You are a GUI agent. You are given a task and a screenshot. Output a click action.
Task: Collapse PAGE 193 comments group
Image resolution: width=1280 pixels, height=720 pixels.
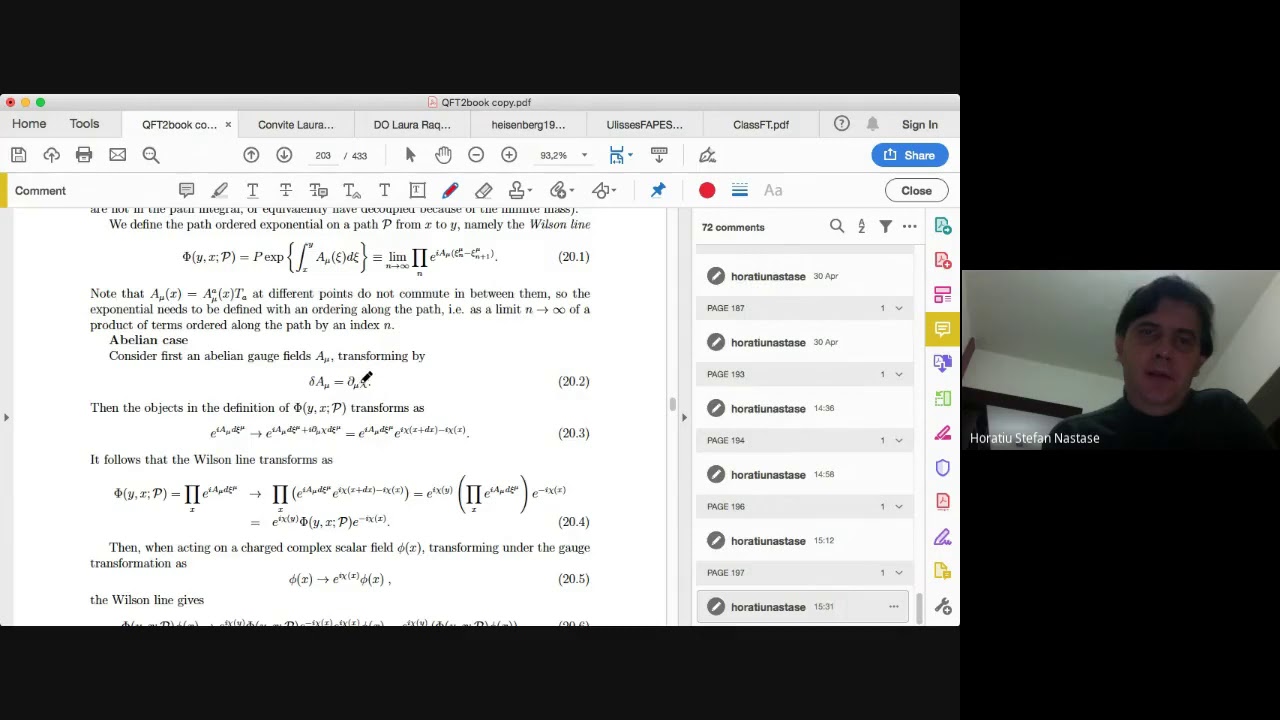(898, 374)
